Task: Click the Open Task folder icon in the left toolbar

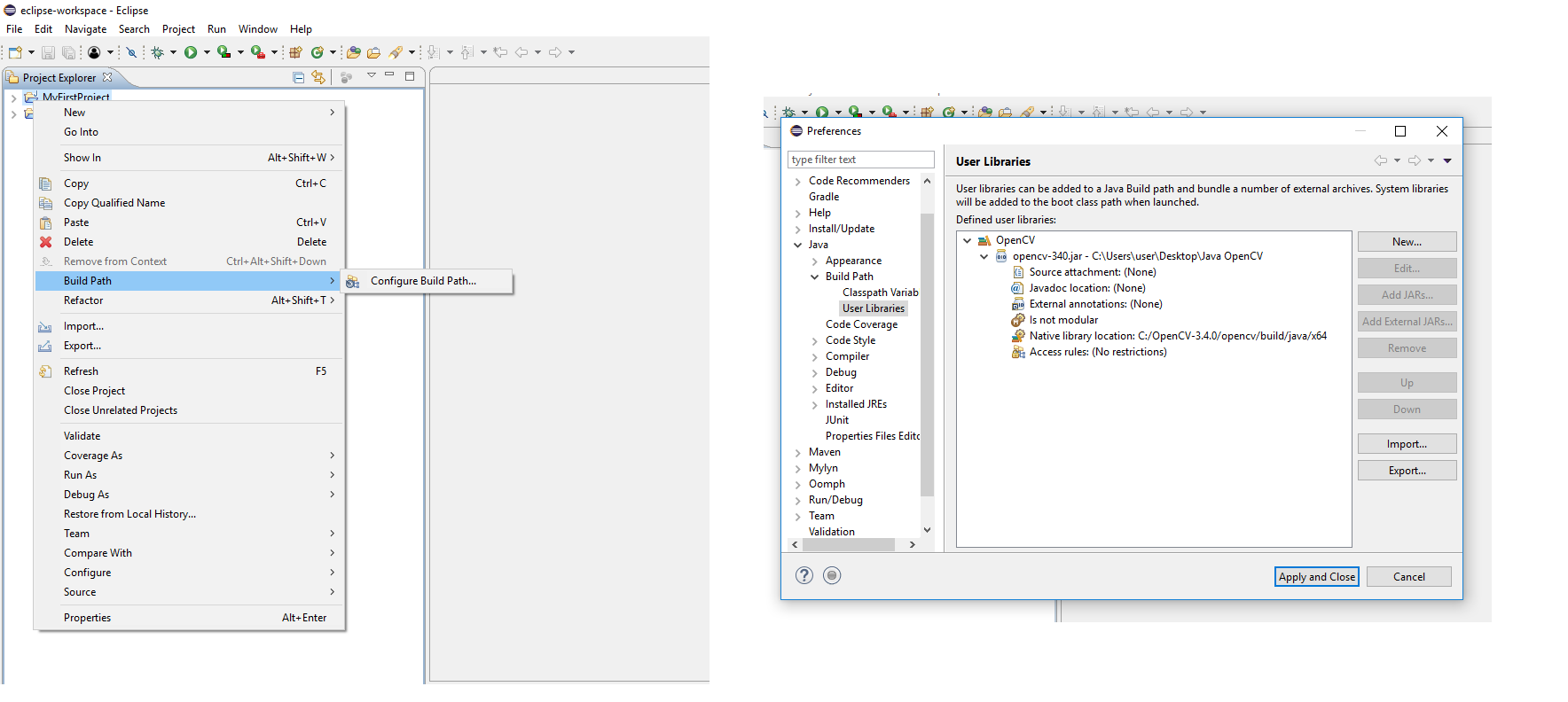Action: coord(373,52)
